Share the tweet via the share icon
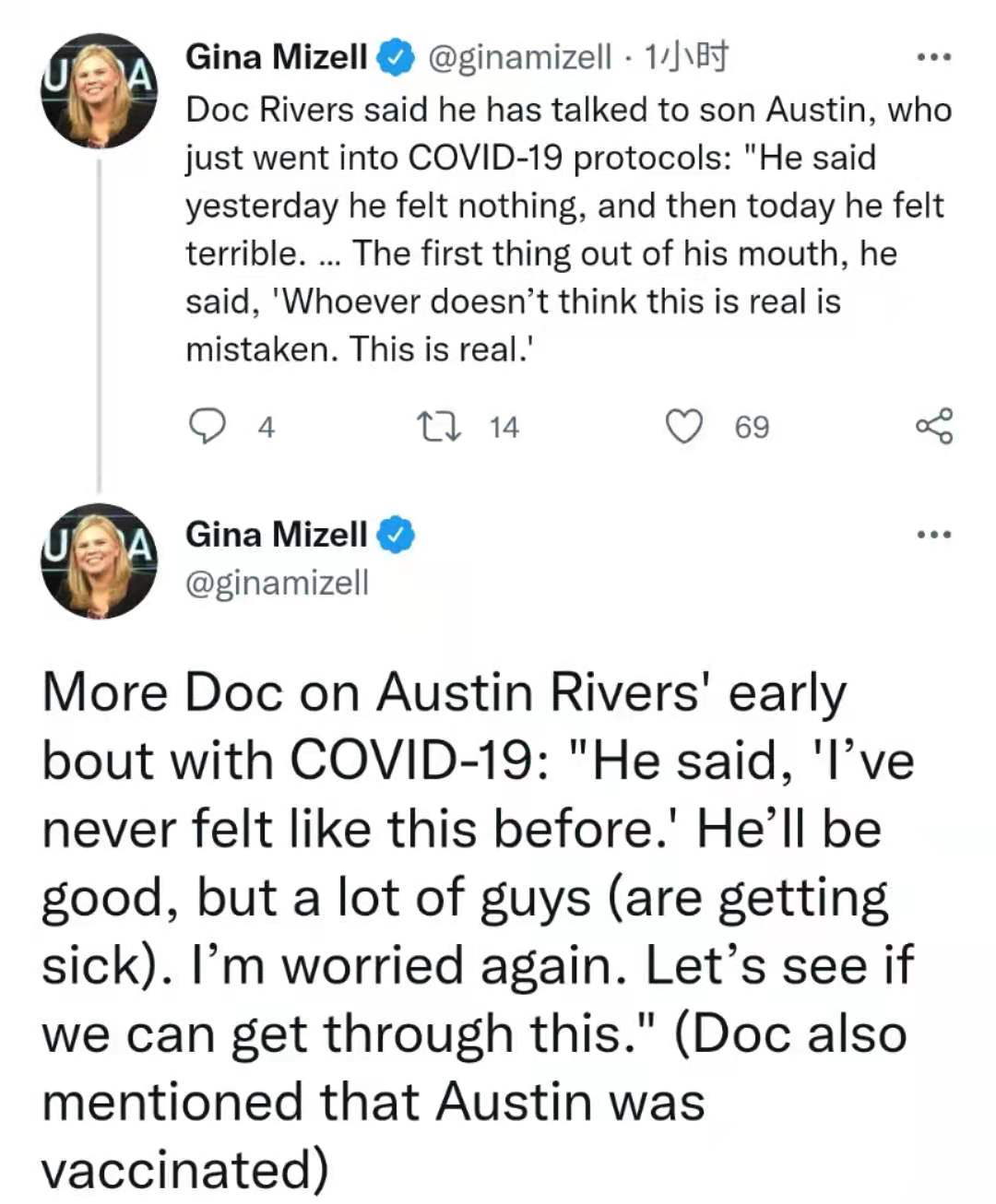Screen dimensions: 996x1204 coord(935,427)
